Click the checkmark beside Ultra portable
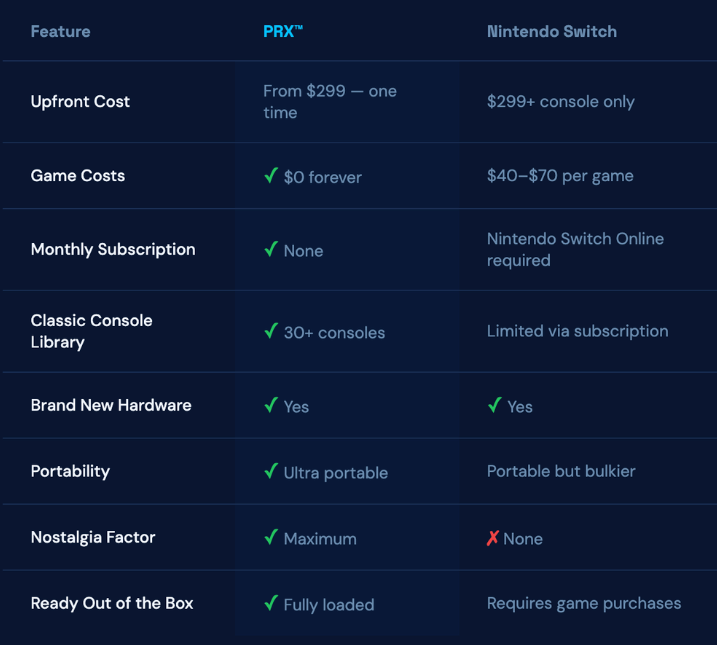The image size is (717, 645). pos(270,472)
